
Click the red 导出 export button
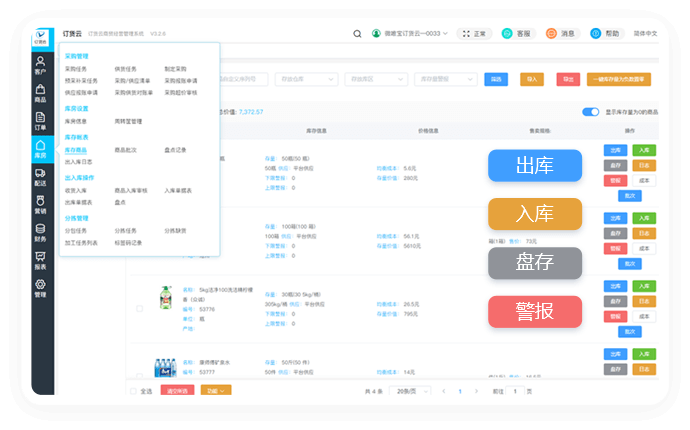568,78
